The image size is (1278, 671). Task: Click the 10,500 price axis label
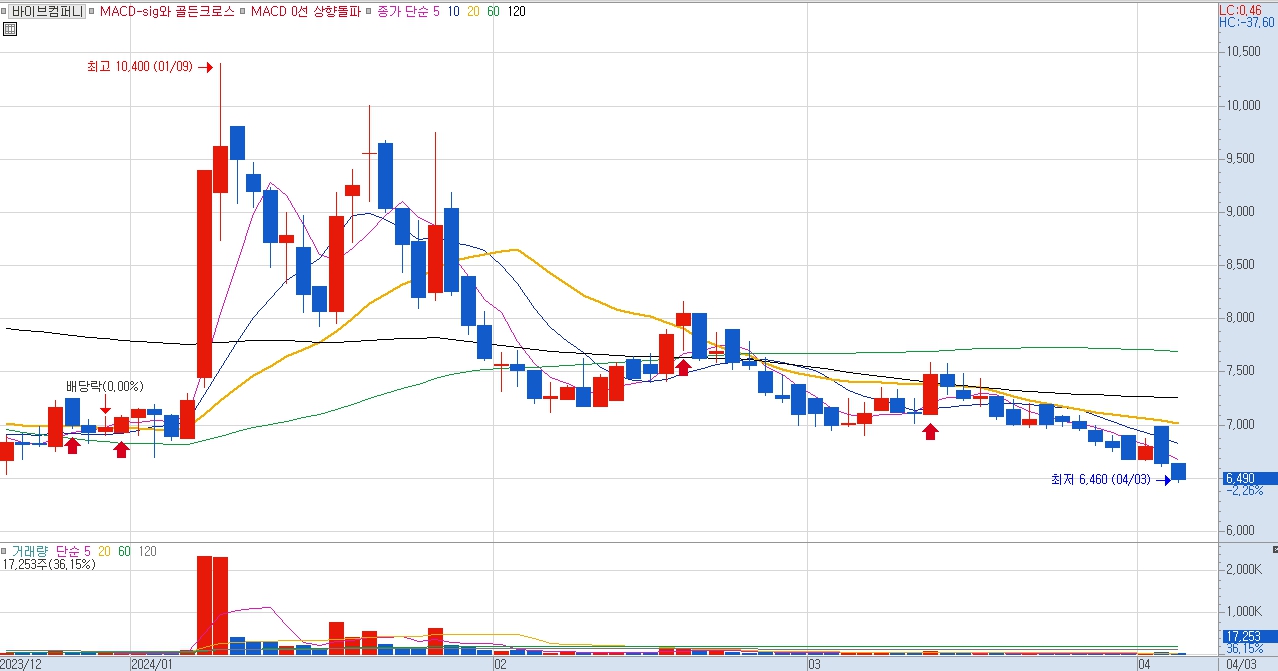click(1244, 52)
